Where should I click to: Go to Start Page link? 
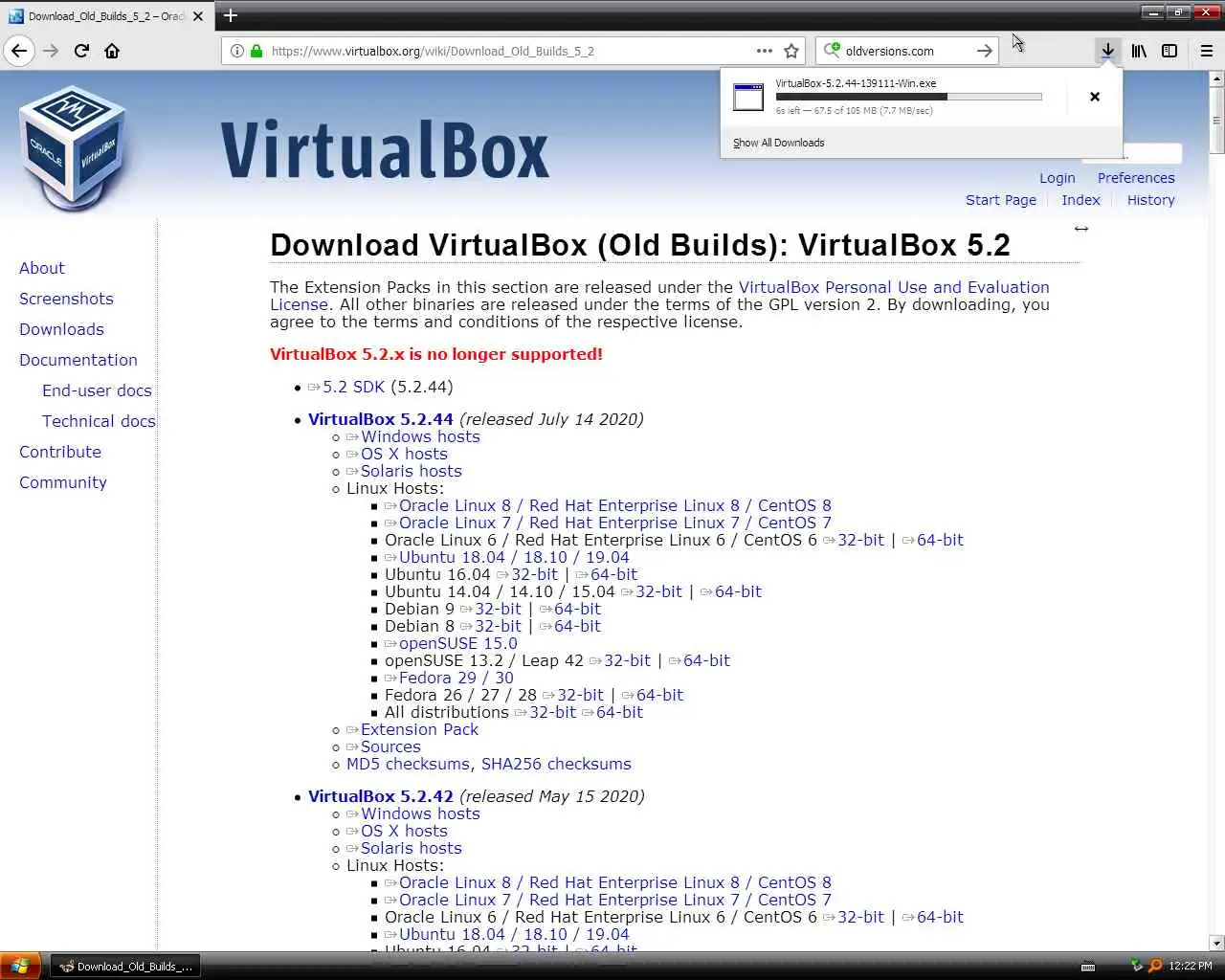tap(1001, 200)
